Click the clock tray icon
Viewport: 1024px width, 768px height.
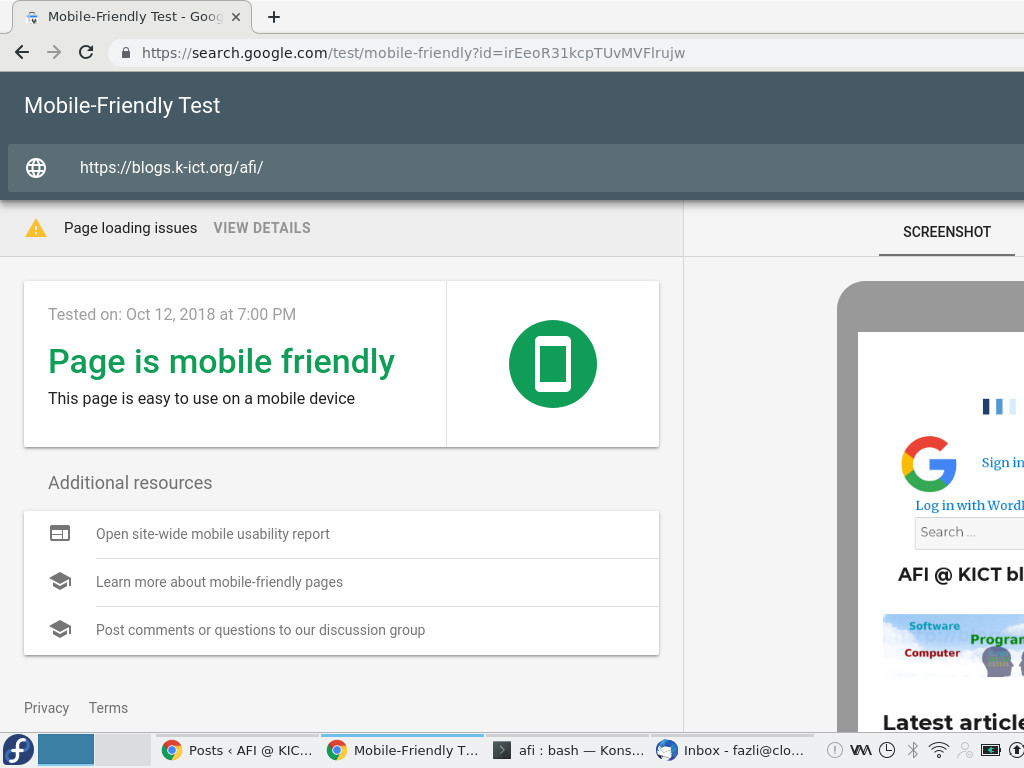[887, 750]
